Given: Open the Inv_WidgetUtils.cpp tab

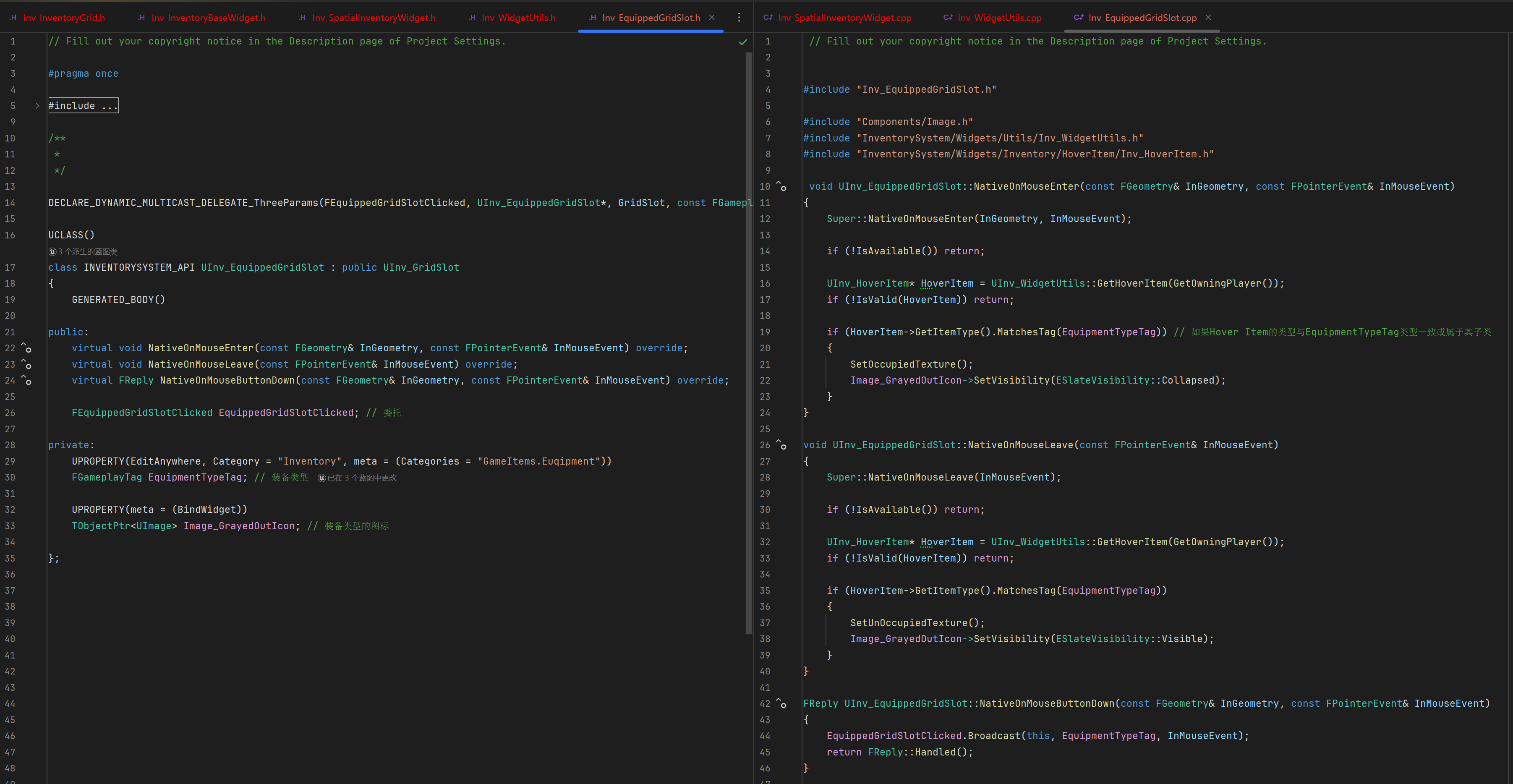Looking at the screenshot, I should click(999, 18).
